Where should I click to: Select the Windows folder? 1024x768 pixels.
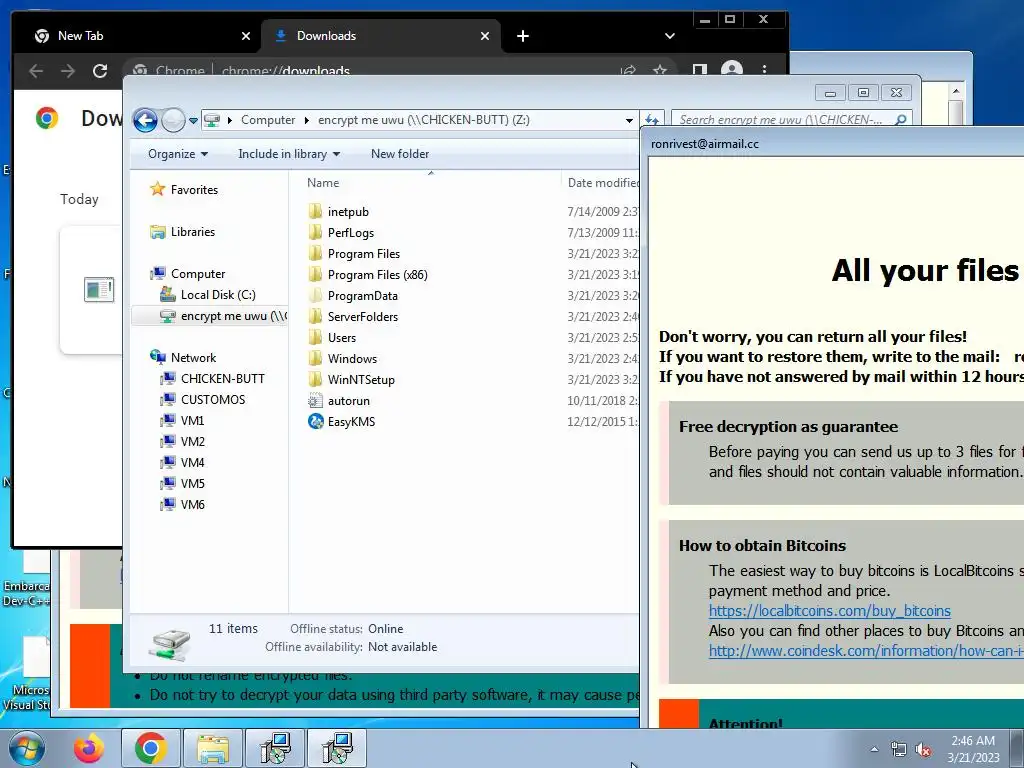coord(342,359)
